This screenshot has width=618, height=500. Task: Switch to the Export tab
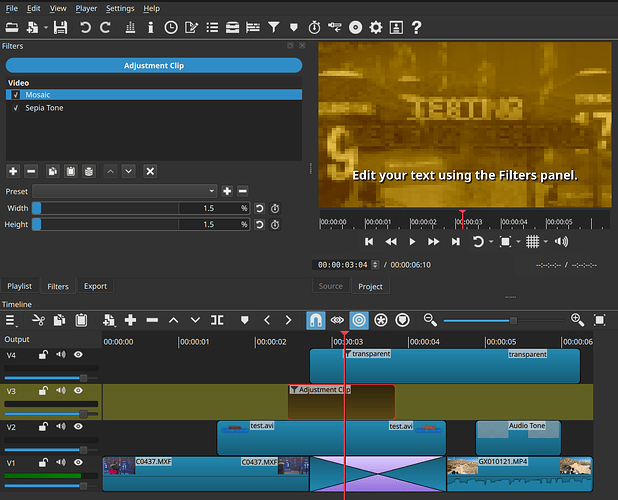tap(95, 286)
